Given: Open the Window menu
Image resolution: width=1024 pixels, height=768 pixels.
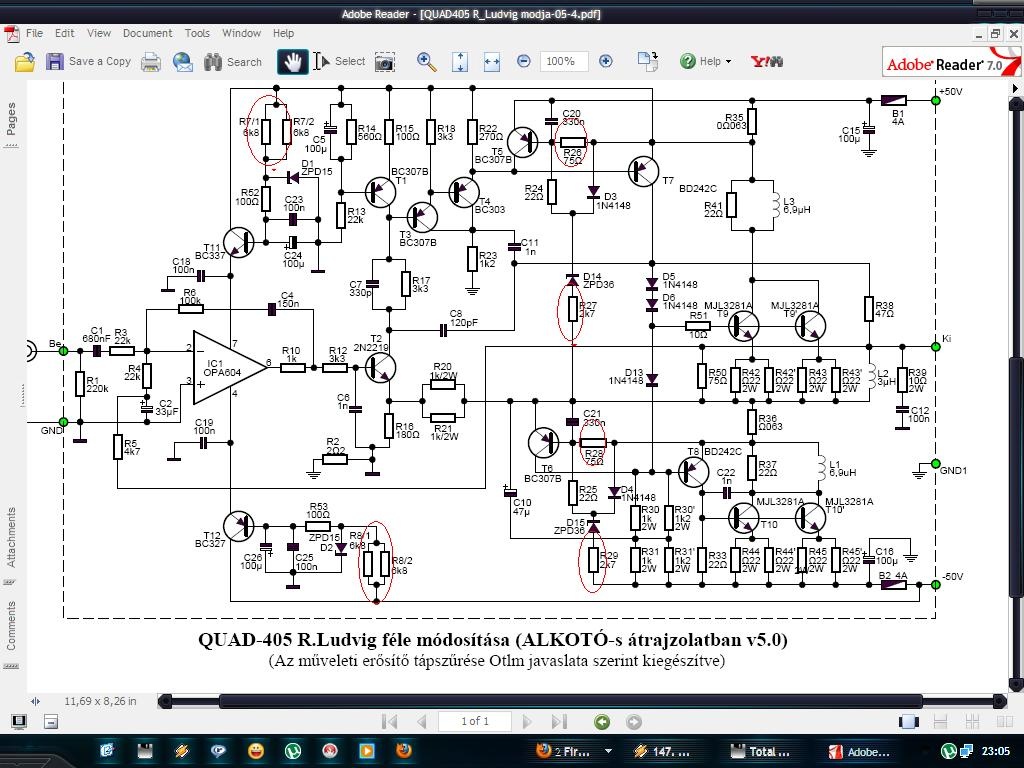Looking at the screenshot, I should (x=241, y=33).
